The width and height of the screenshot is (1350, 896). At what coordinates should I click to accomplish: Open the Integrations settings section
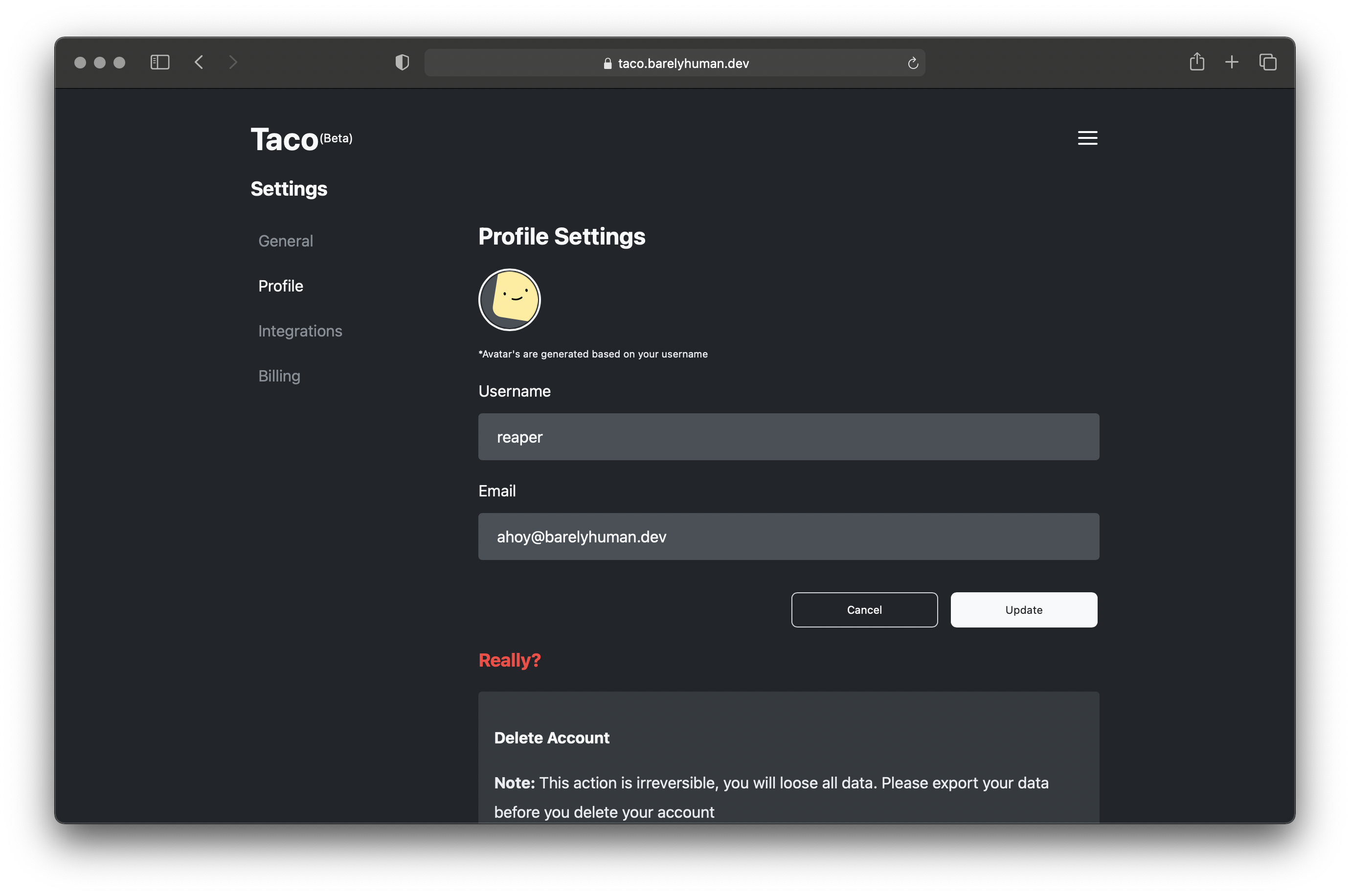click(x=300, y=330)
